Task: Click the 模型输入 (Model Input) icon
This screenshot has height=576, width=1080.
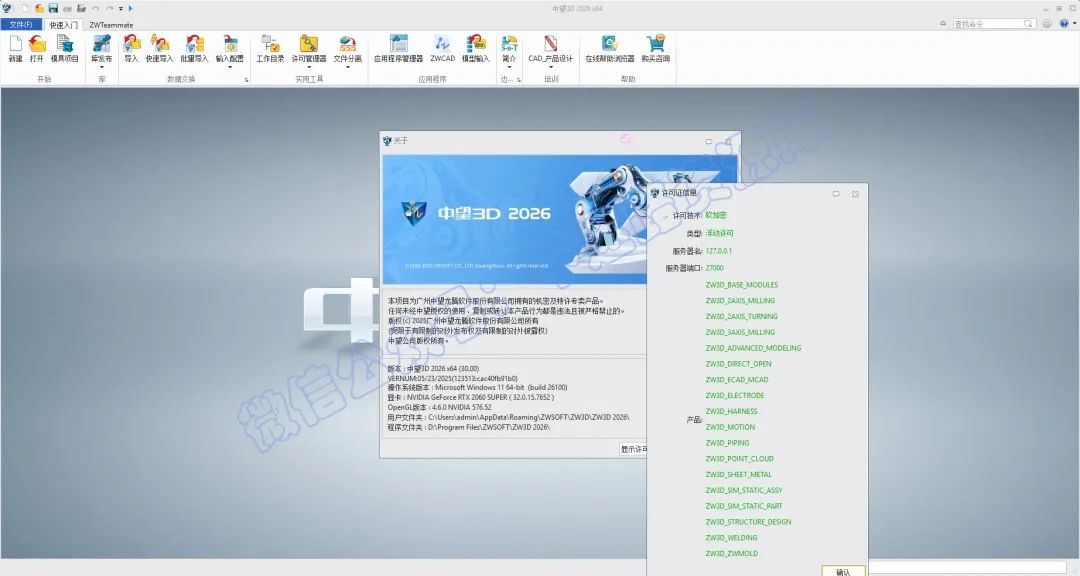Action: [x=475, y=44]
